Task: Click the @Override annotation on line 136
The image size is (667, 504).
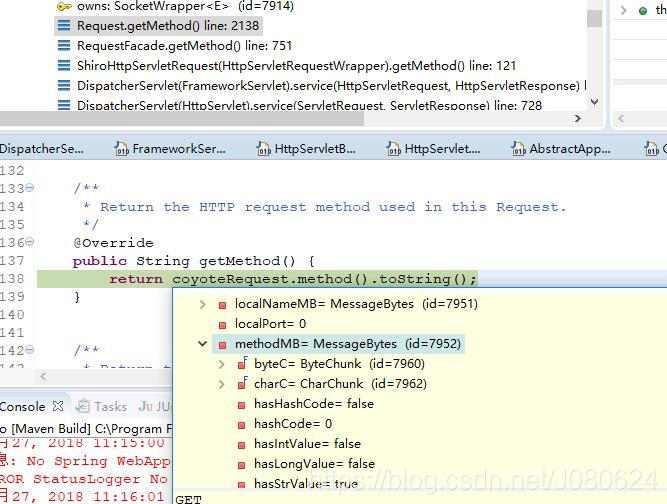Action: [x=113, y=242]
